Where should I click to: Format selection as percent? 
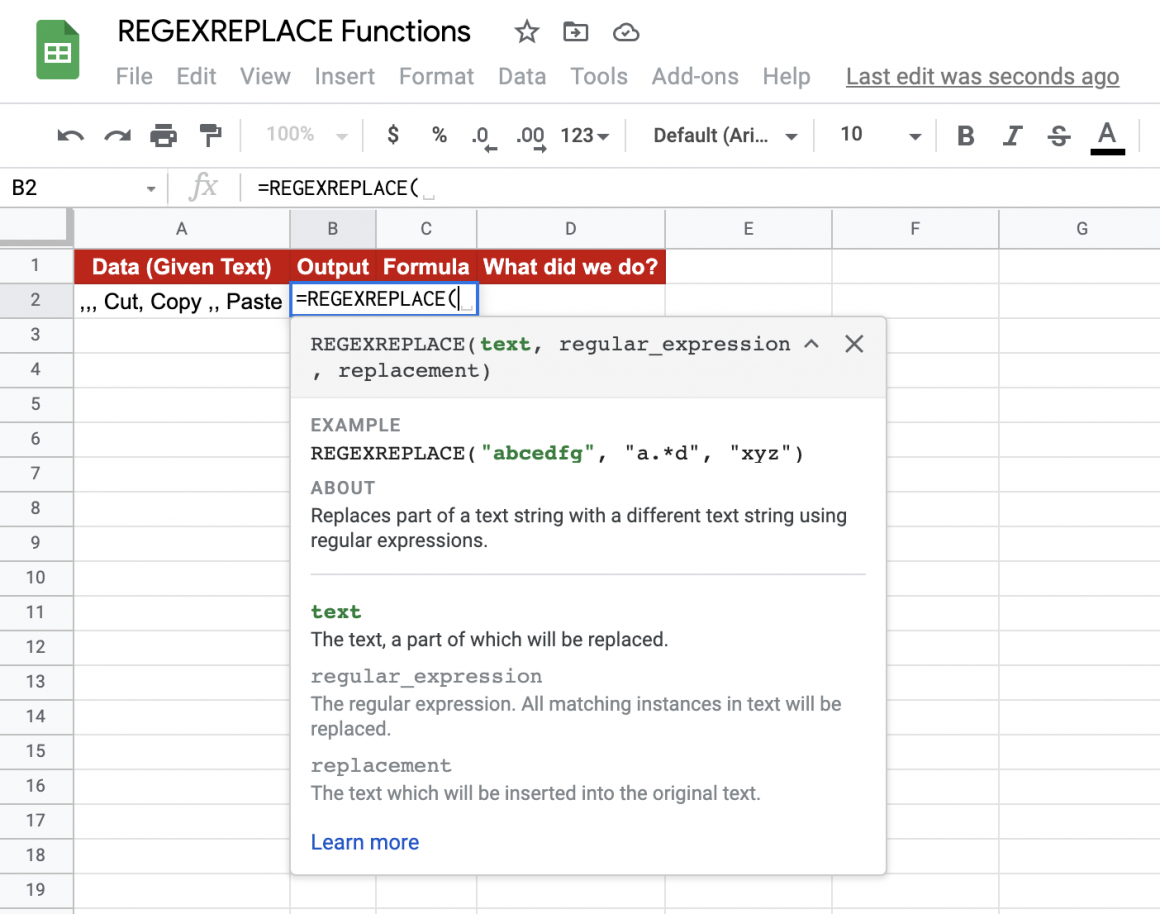[439, 135]
